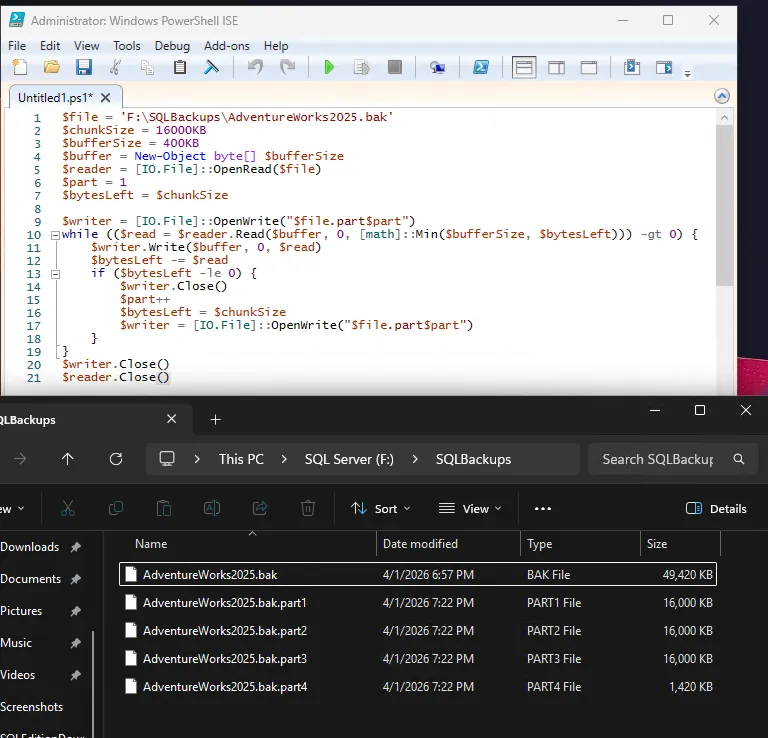Close the SQLBackups Explorer tab
768x738 pixels.
coord(171,419)
